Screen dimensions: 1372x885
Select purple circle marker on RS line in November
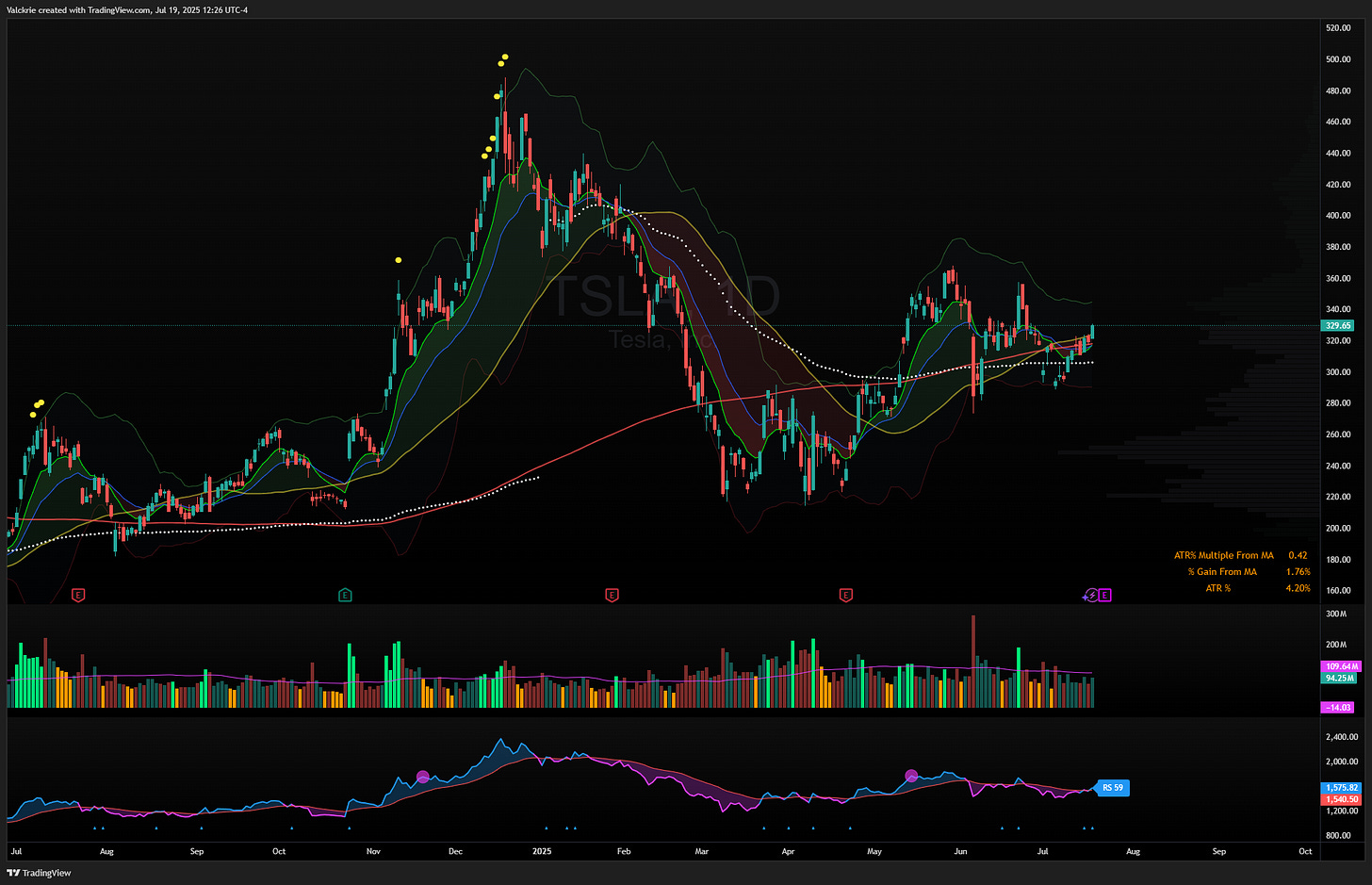pos(423,777)
